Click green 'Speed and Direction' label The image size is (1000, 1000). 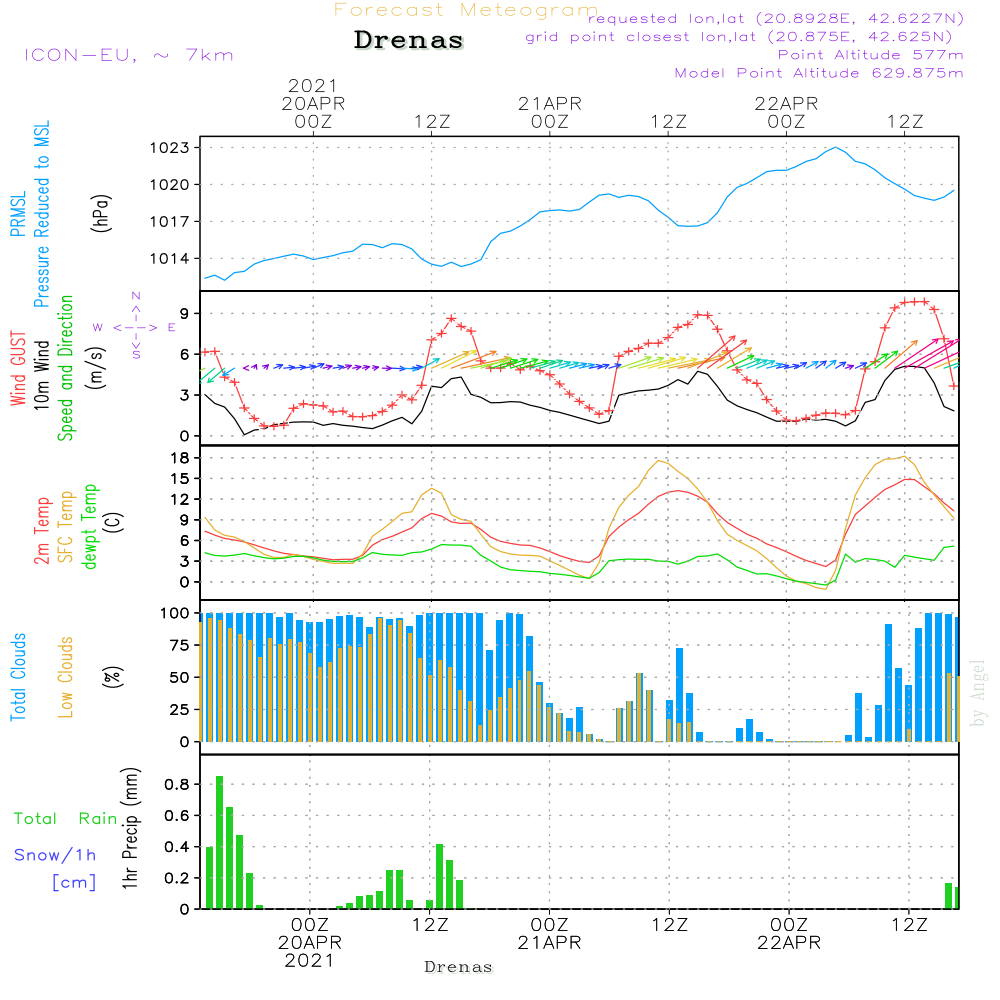65,368
